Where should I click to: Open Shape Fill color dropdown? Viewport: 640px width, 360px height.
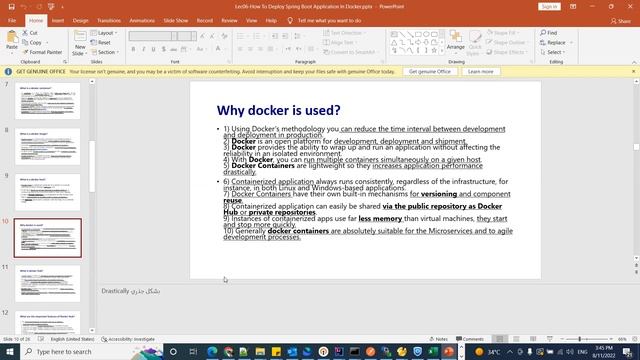pos(502,33)
